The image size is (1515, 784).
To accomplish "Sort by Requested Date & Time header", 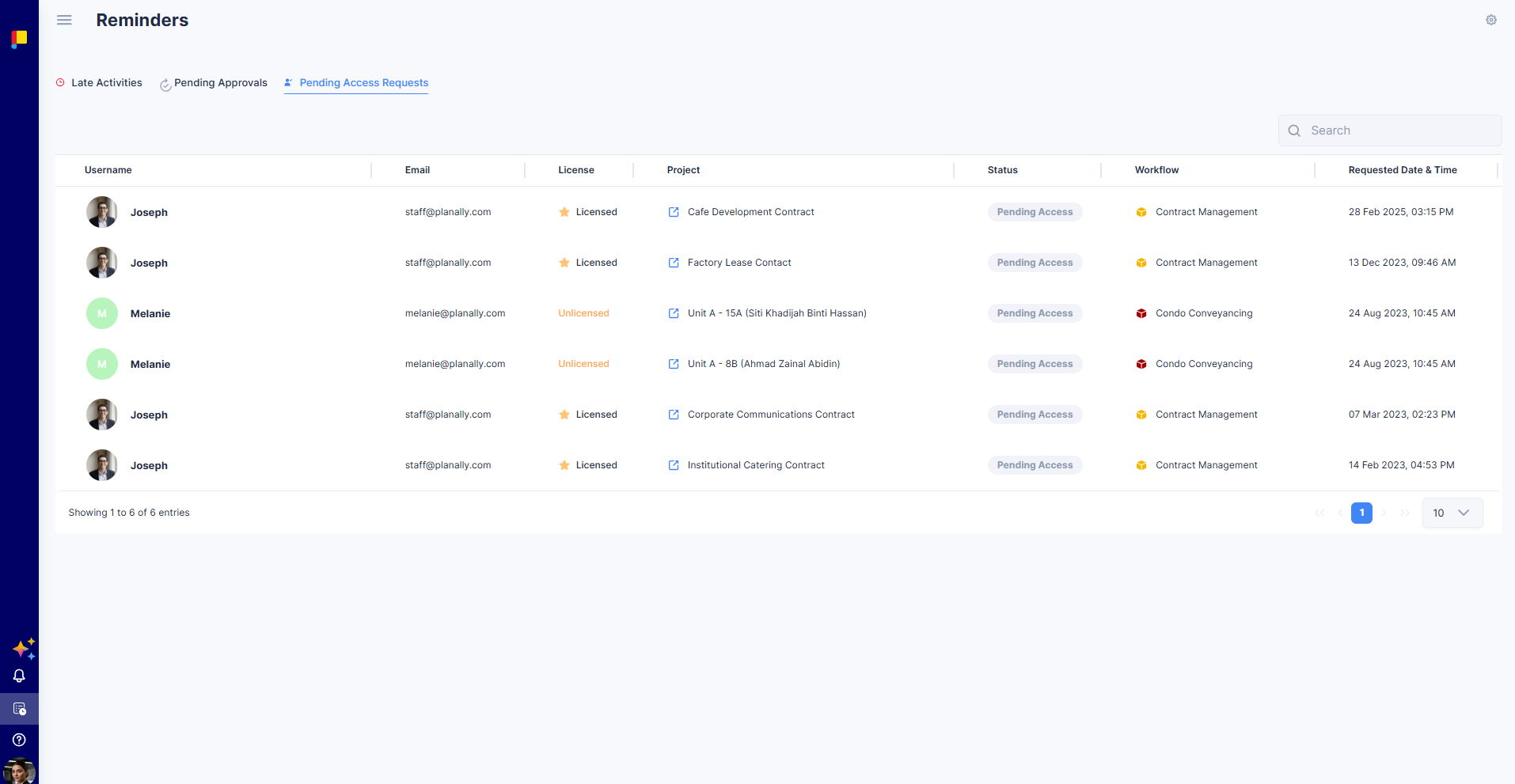I will [1403, 170].
